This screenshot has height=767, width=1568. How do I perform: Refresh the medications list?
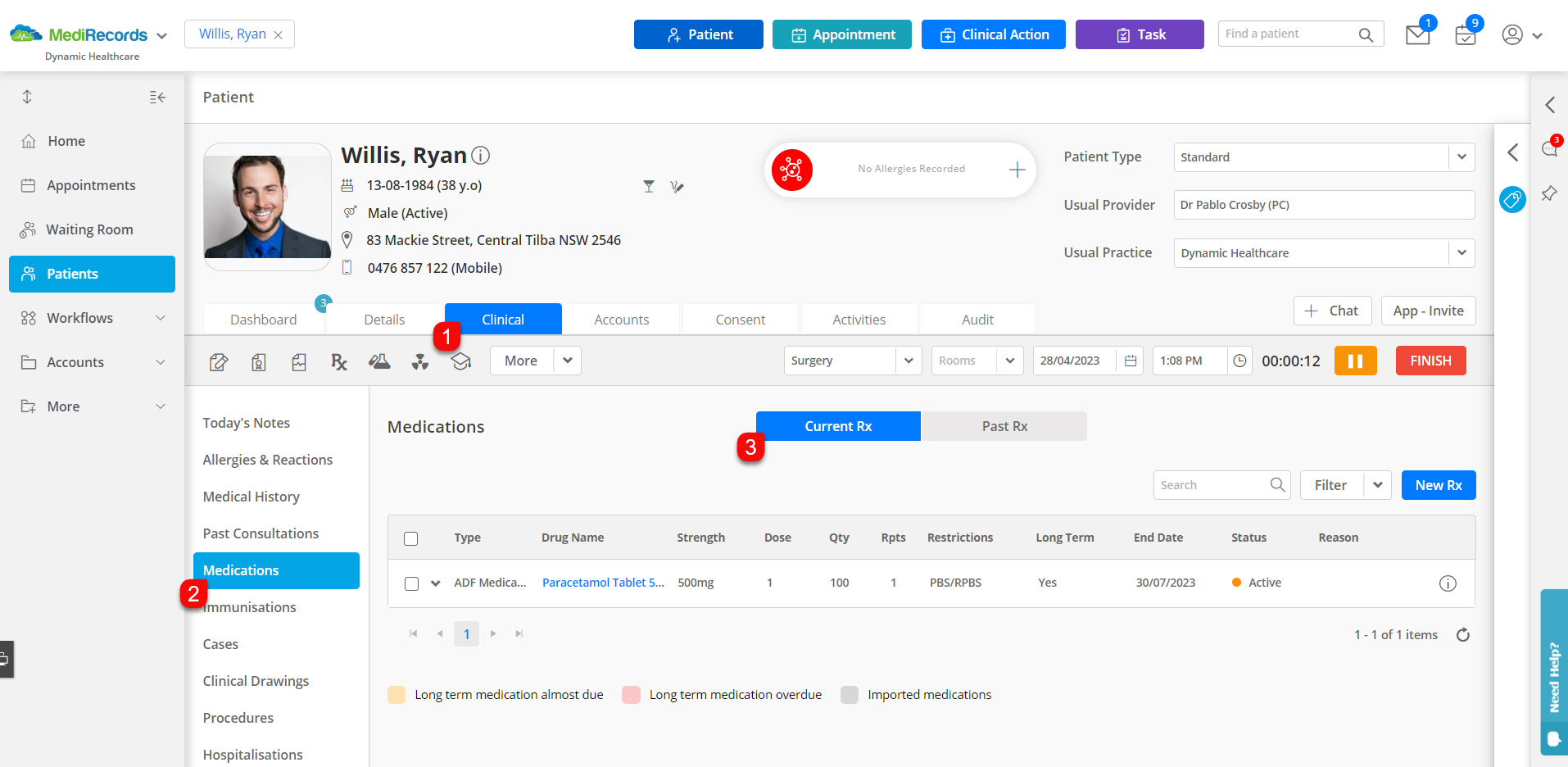(1463, 635)
